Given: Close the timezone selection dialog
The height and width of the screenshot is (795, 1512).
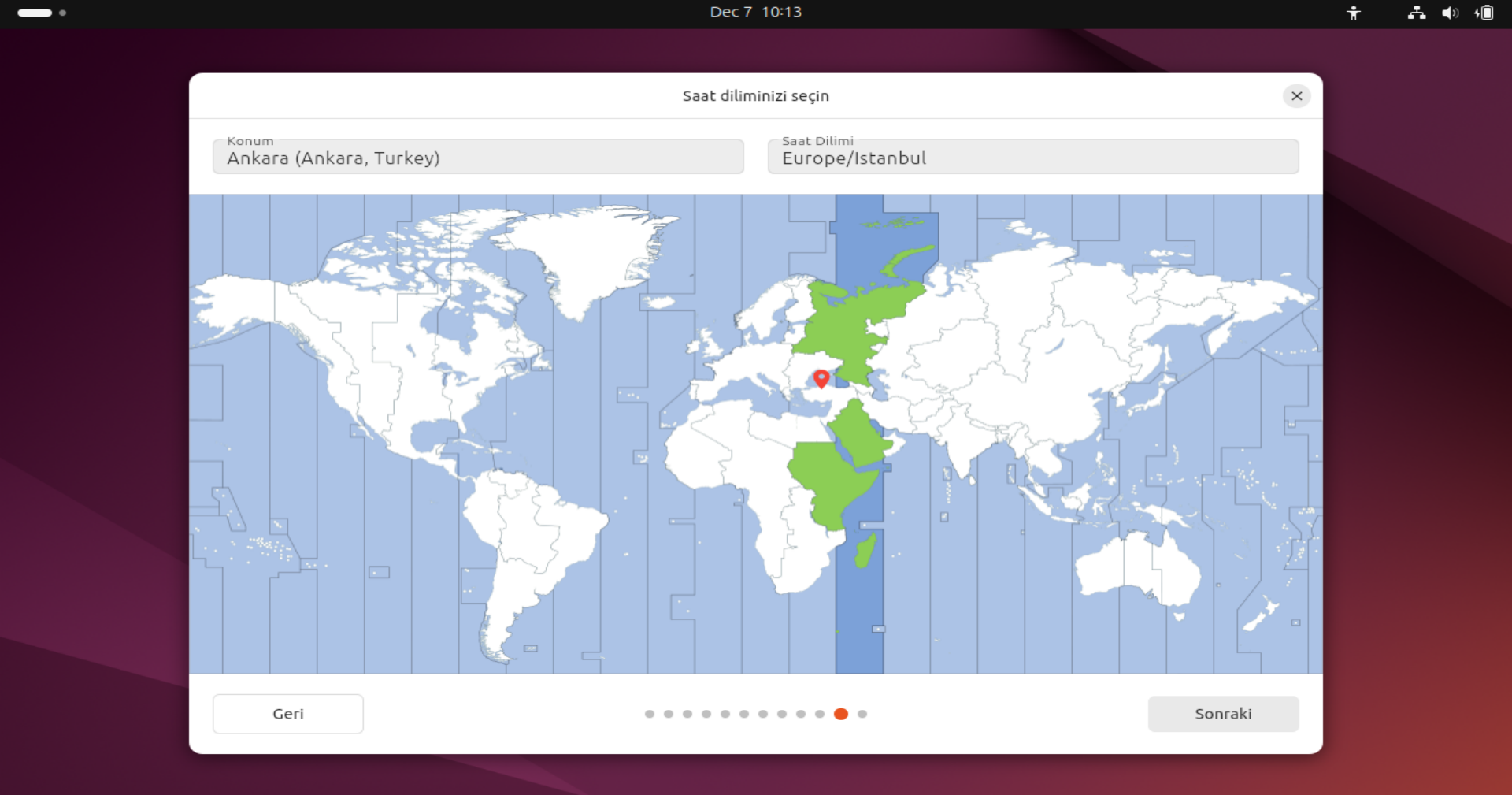Looking at the screenshot, I should coord(1296,96).
